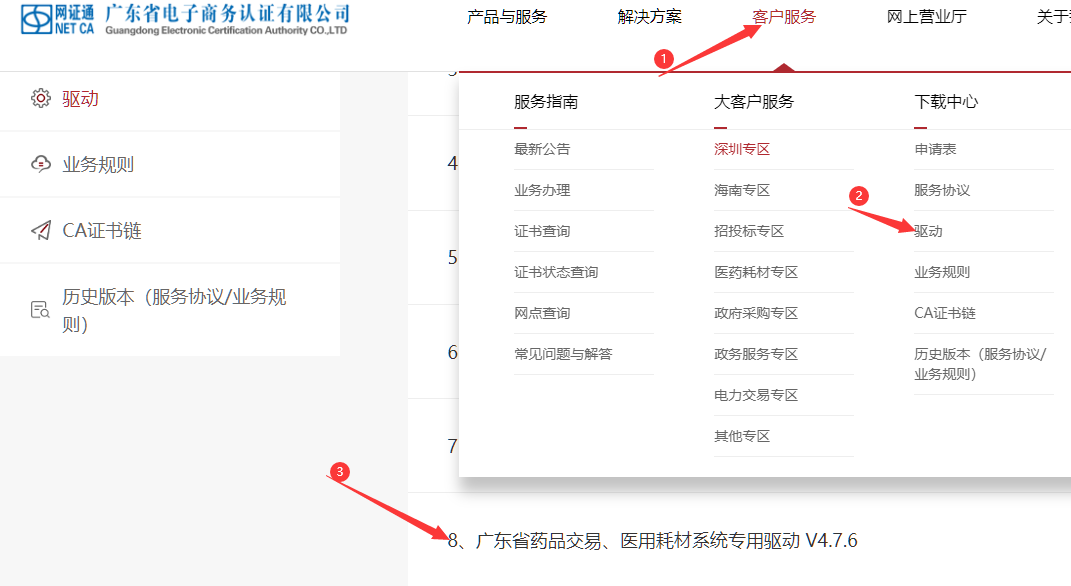Click 最新公告 in 服务指南

click(x=542, y=149)
